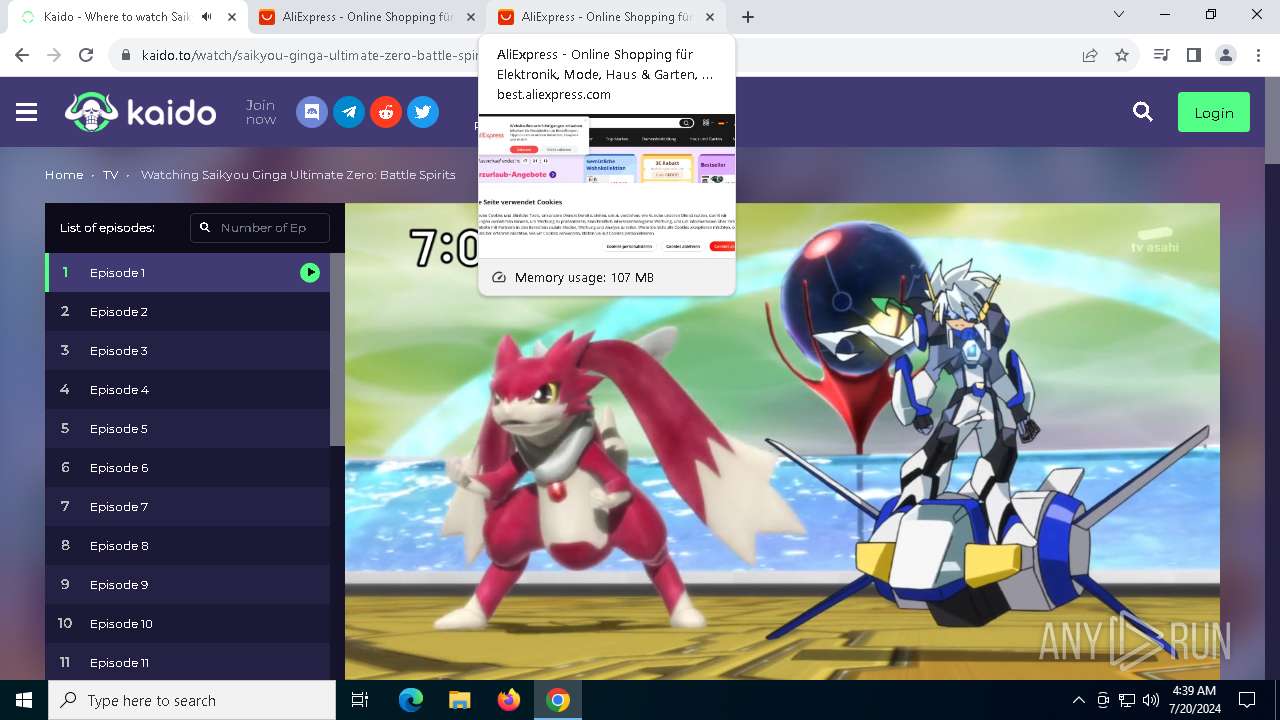
Task: Click the search magnifier icon in the header
Action: 1143,112
